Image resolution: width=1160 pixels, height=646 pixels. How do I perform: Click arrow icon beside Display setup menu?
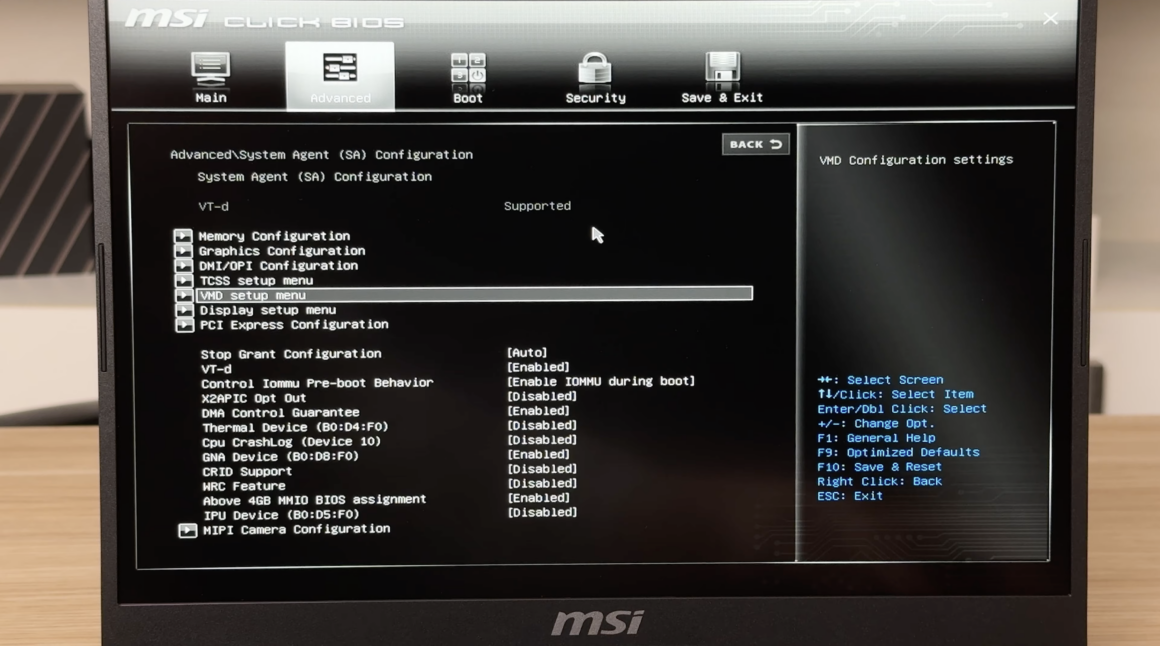(x=184, y=310)
